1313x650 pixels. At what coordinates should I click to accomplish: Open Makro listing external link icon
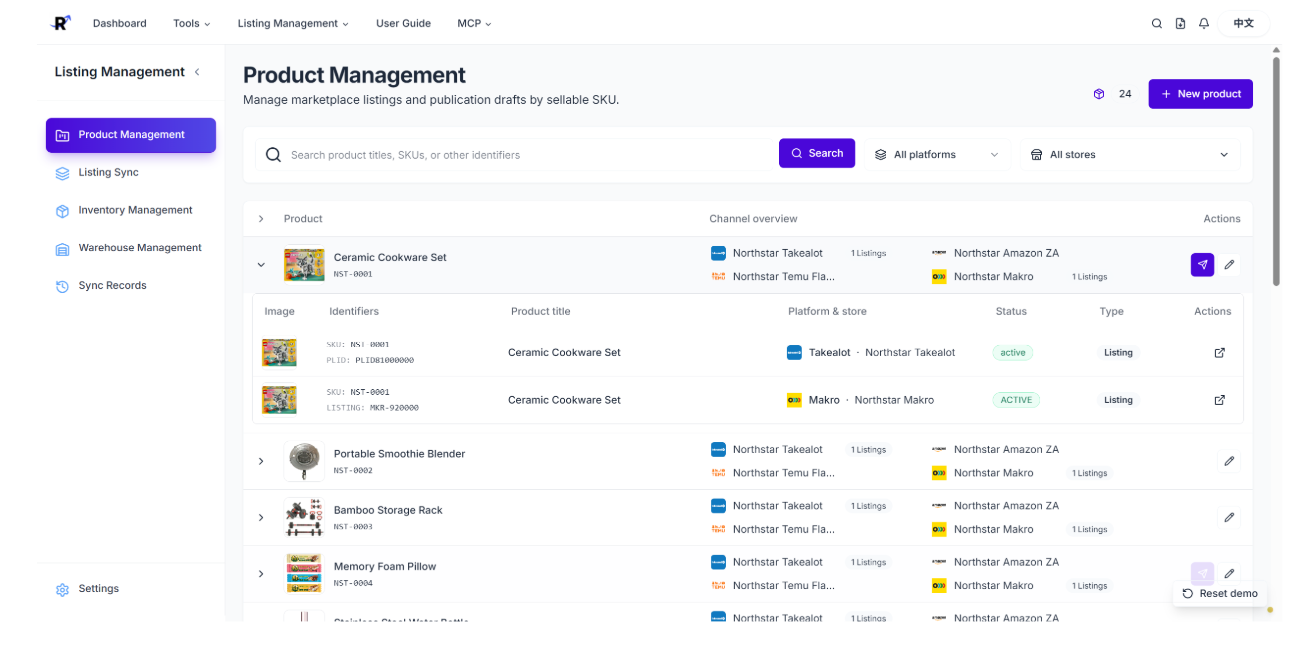(1219, 400)
